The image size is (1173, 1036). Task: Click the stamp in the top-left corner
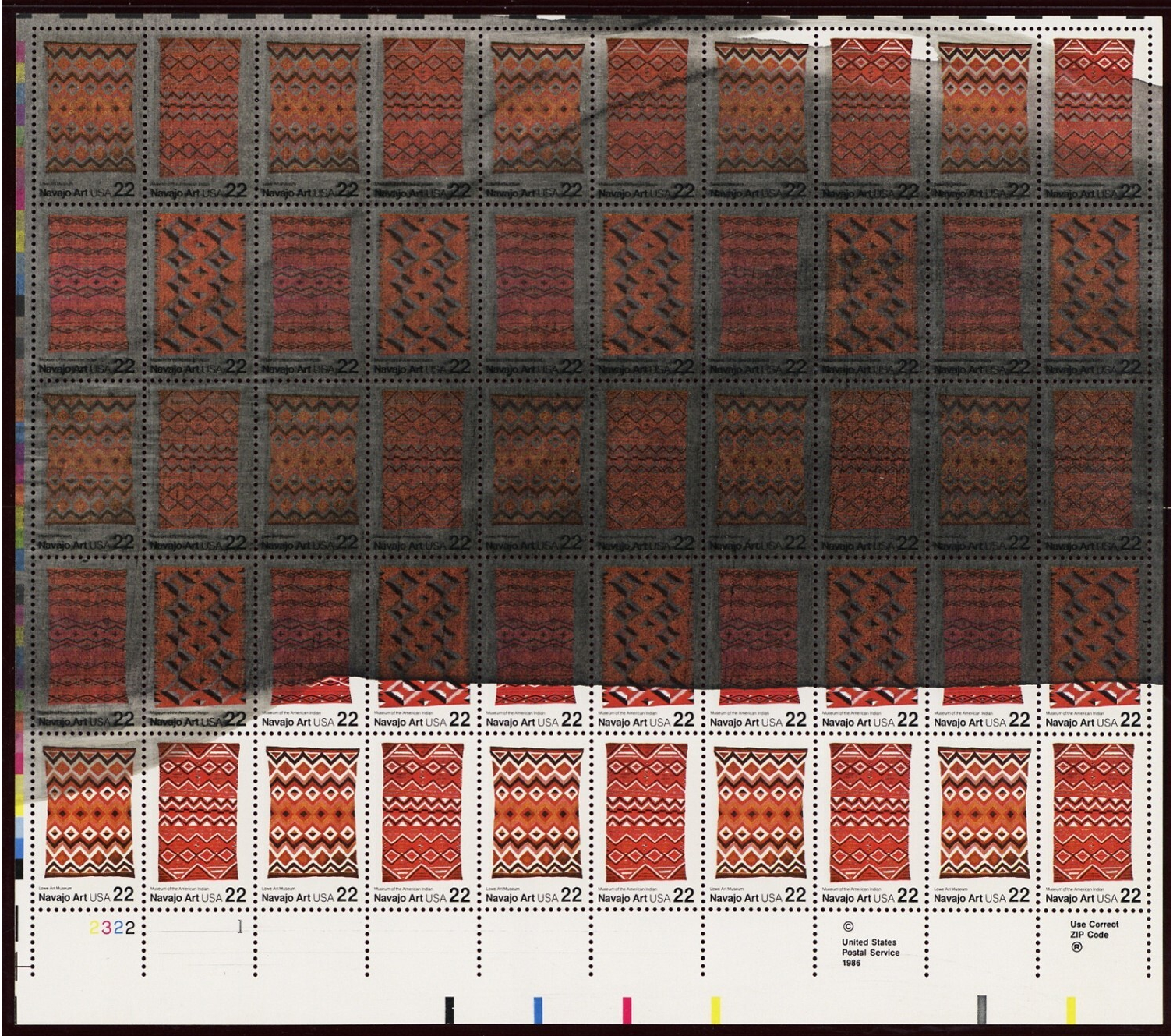[x=88, y=117]
